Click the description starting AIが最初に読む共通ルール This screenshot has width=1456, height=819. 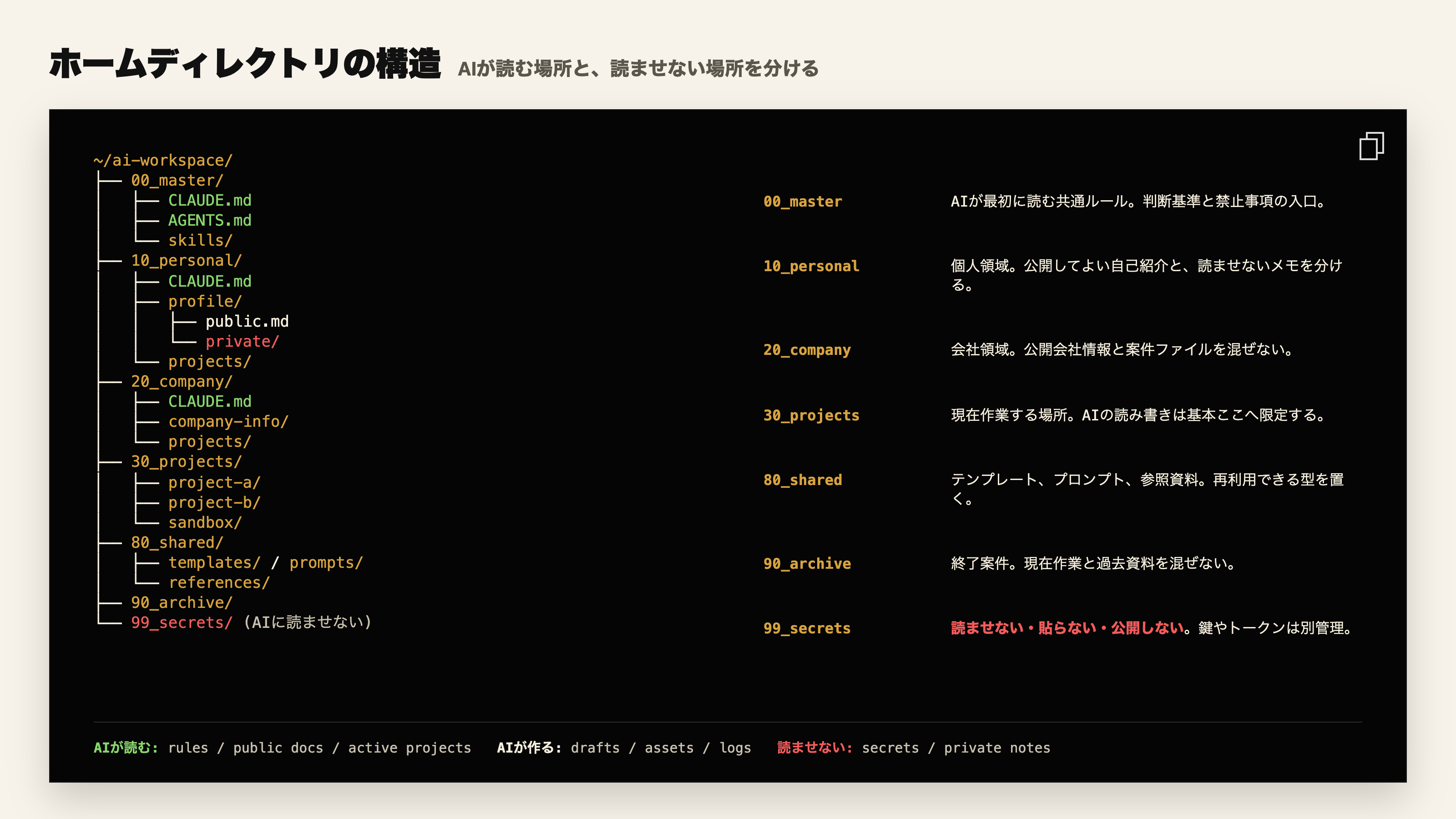click(x=1138, y=201)
